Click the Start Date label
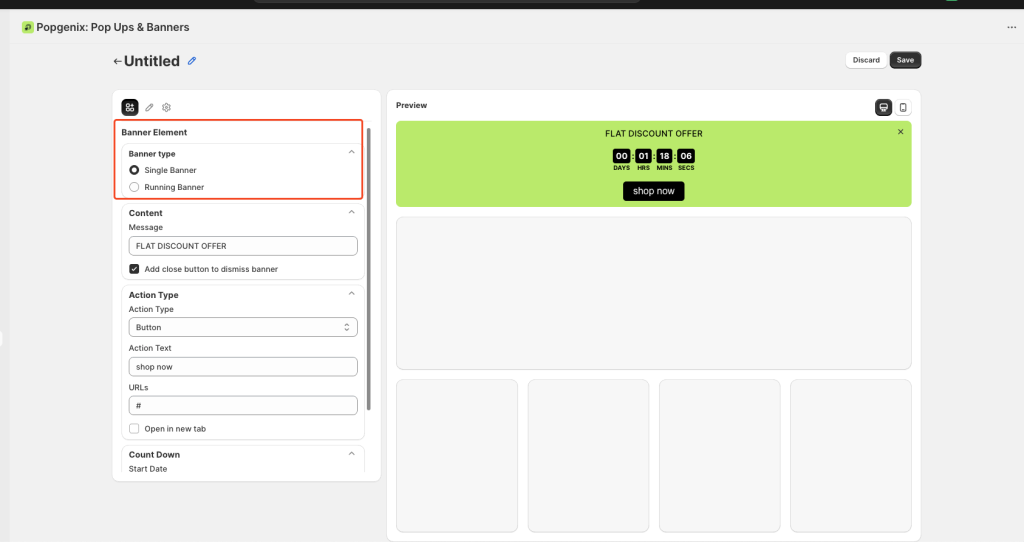 click(148, 469)
